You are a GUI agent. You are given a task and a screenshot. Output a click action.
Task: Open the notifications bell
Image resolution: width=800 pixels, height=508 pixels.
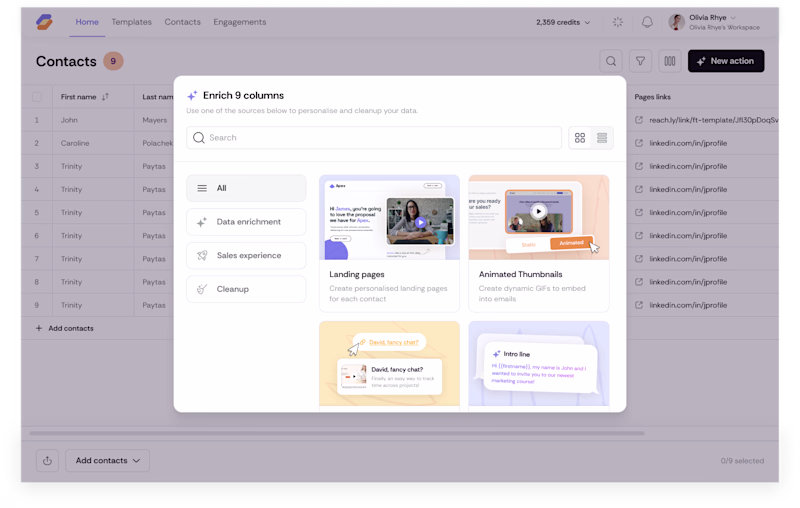pos(647,22)
